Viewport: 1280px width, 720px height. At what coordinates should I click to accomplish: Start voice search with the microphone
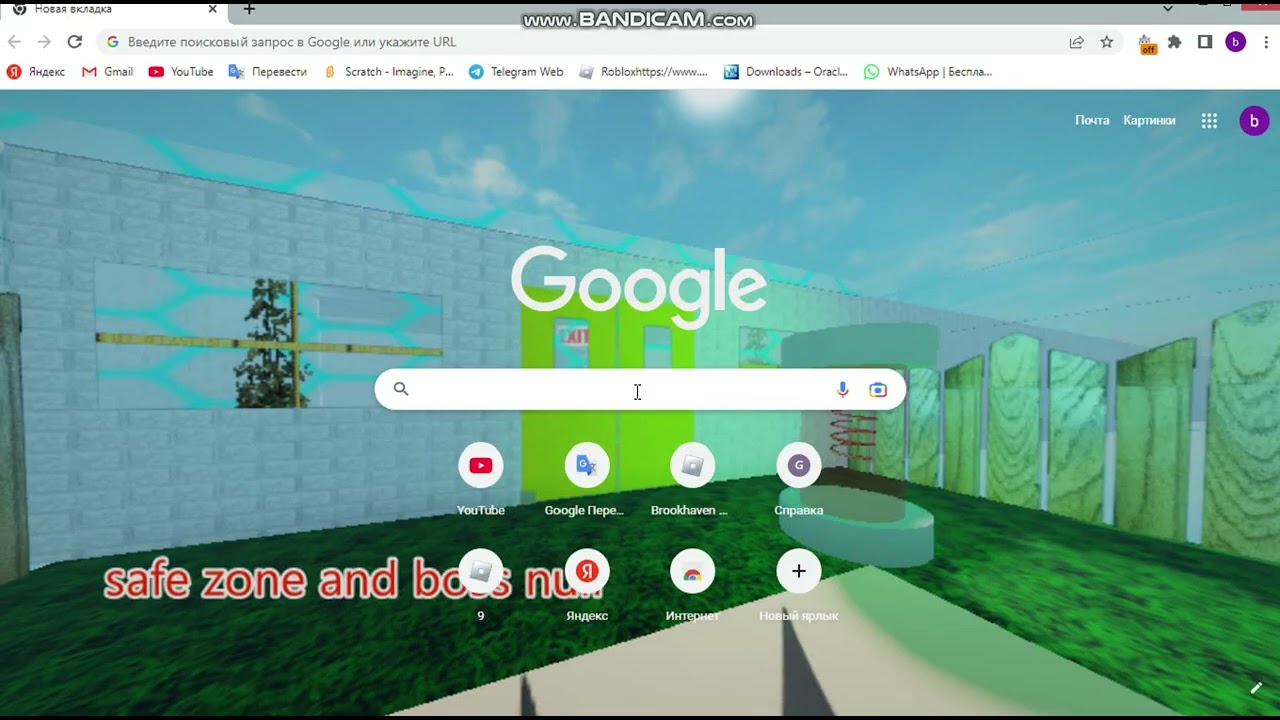pyautogui.click(x=842, y=390)
